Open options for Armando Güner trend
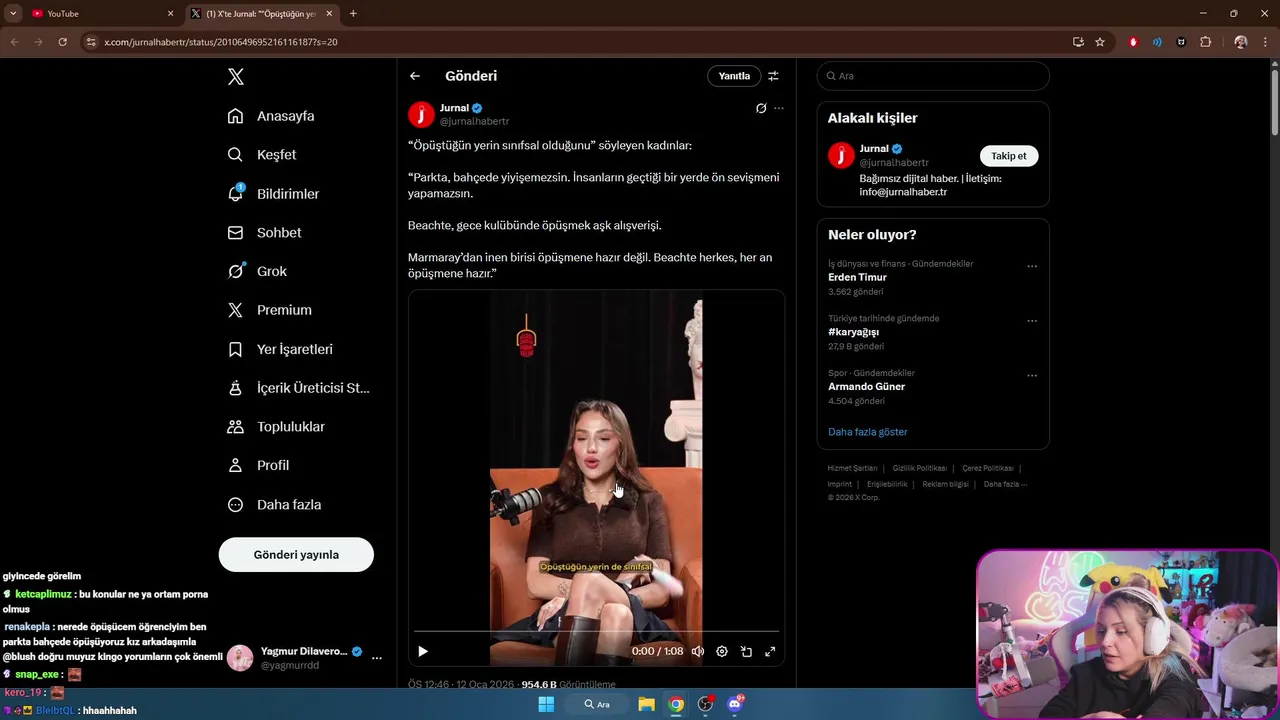 click(x=1032, y=376)
